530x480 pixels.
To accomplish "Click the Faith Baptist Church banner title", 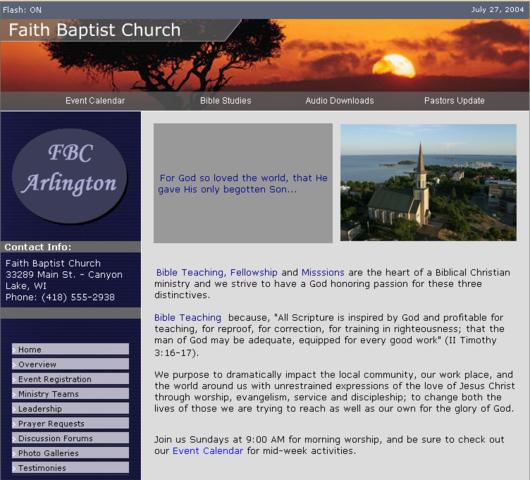I will click(x=95, y=30).
